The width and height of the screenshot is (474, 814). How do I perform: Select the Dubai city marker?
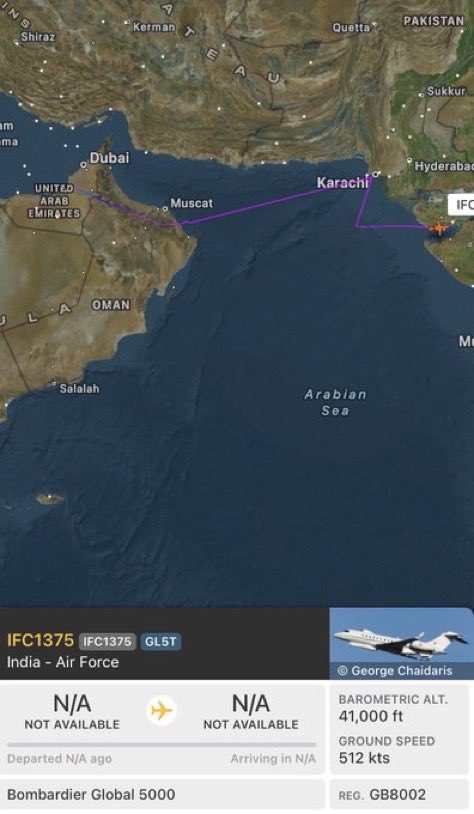click(84, 165)
